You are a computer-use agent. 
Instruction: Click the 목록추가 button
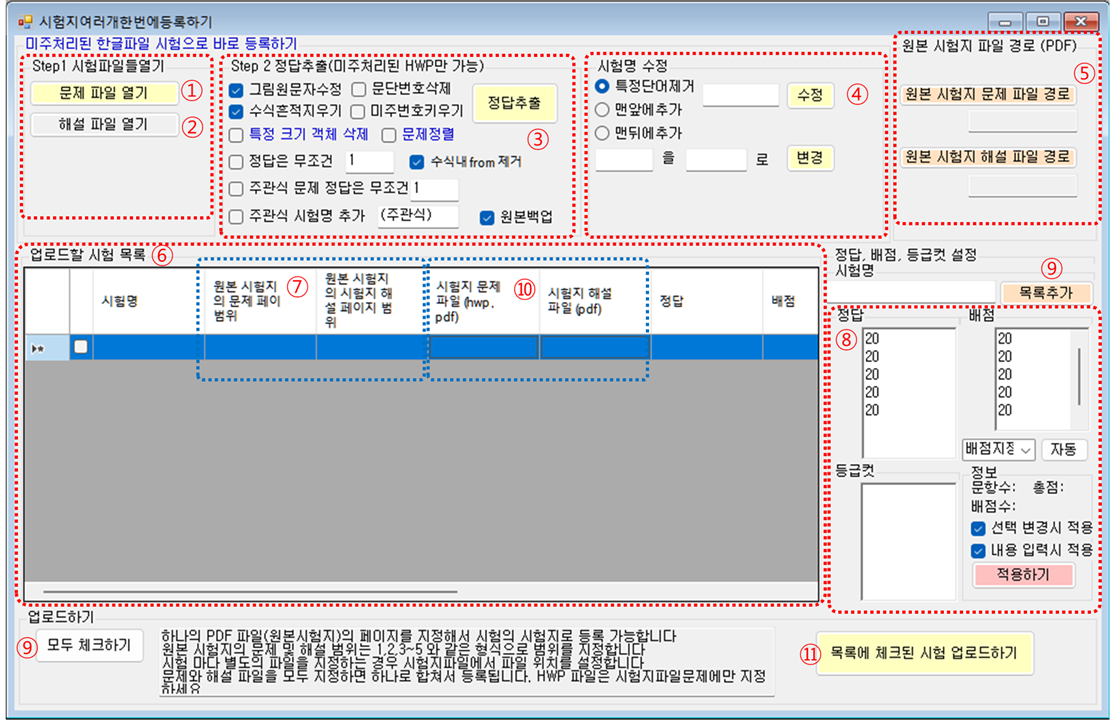1046,292
